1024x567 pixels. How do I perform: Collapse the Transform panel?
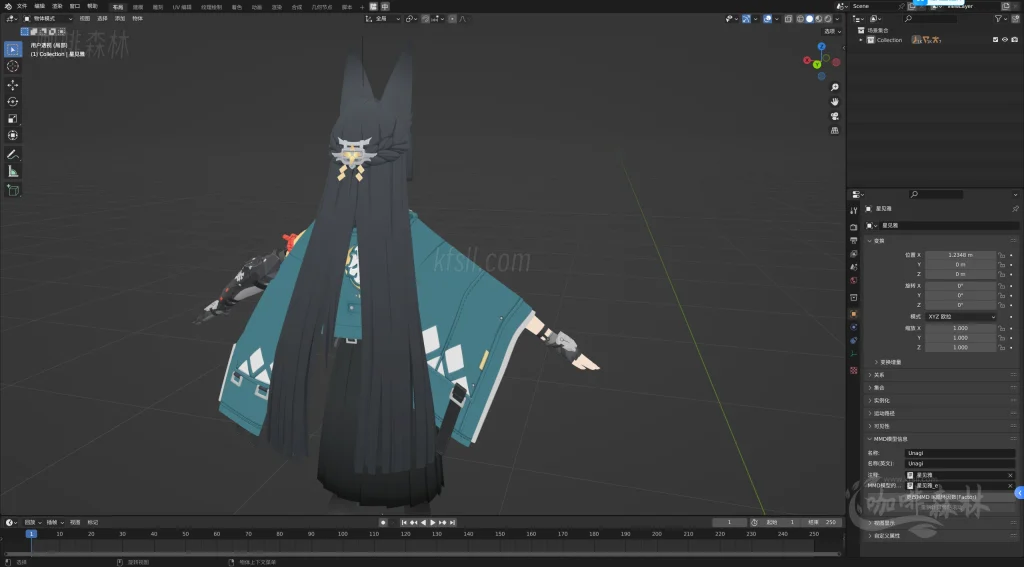pos(879,241)
